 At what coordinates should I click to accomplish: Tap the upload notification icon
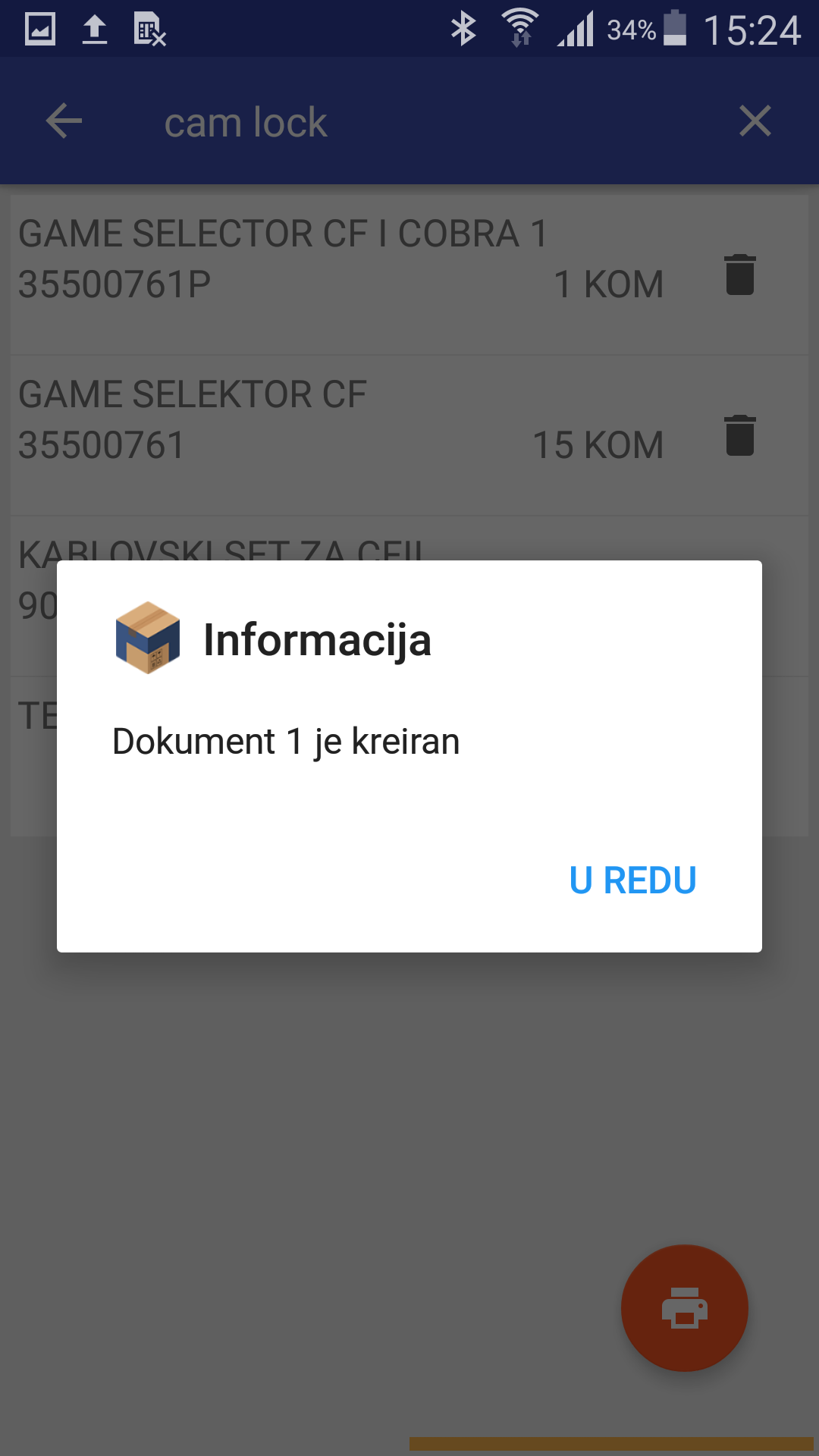[x=95, y=30]
